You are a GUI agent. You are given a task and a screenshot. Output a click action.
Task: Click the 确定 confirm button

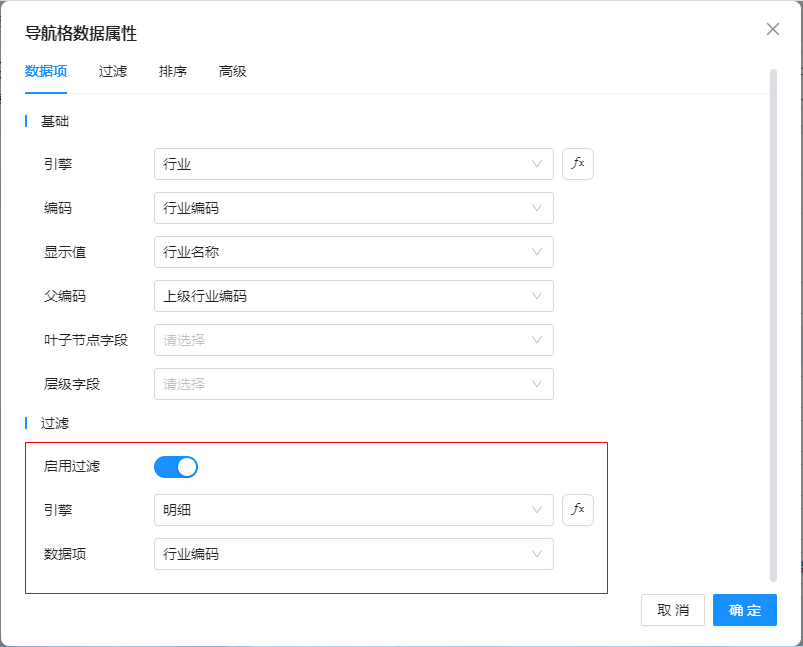pyautogui.click(x=744, y=610)
